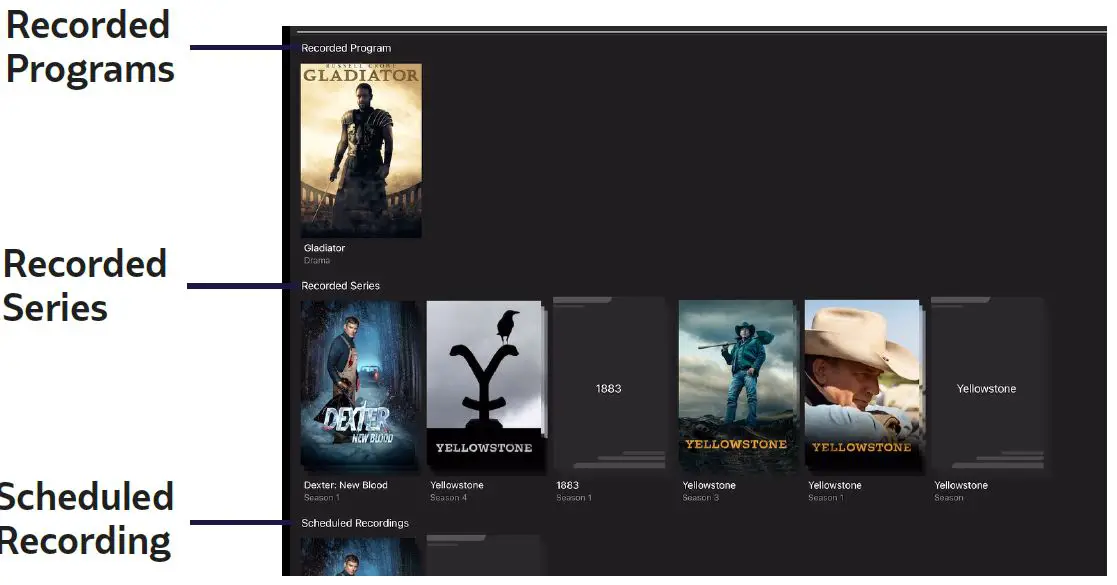Click "Season 1" under the 1883 caption
The image size is (1117, 585).
pos(574,497)
